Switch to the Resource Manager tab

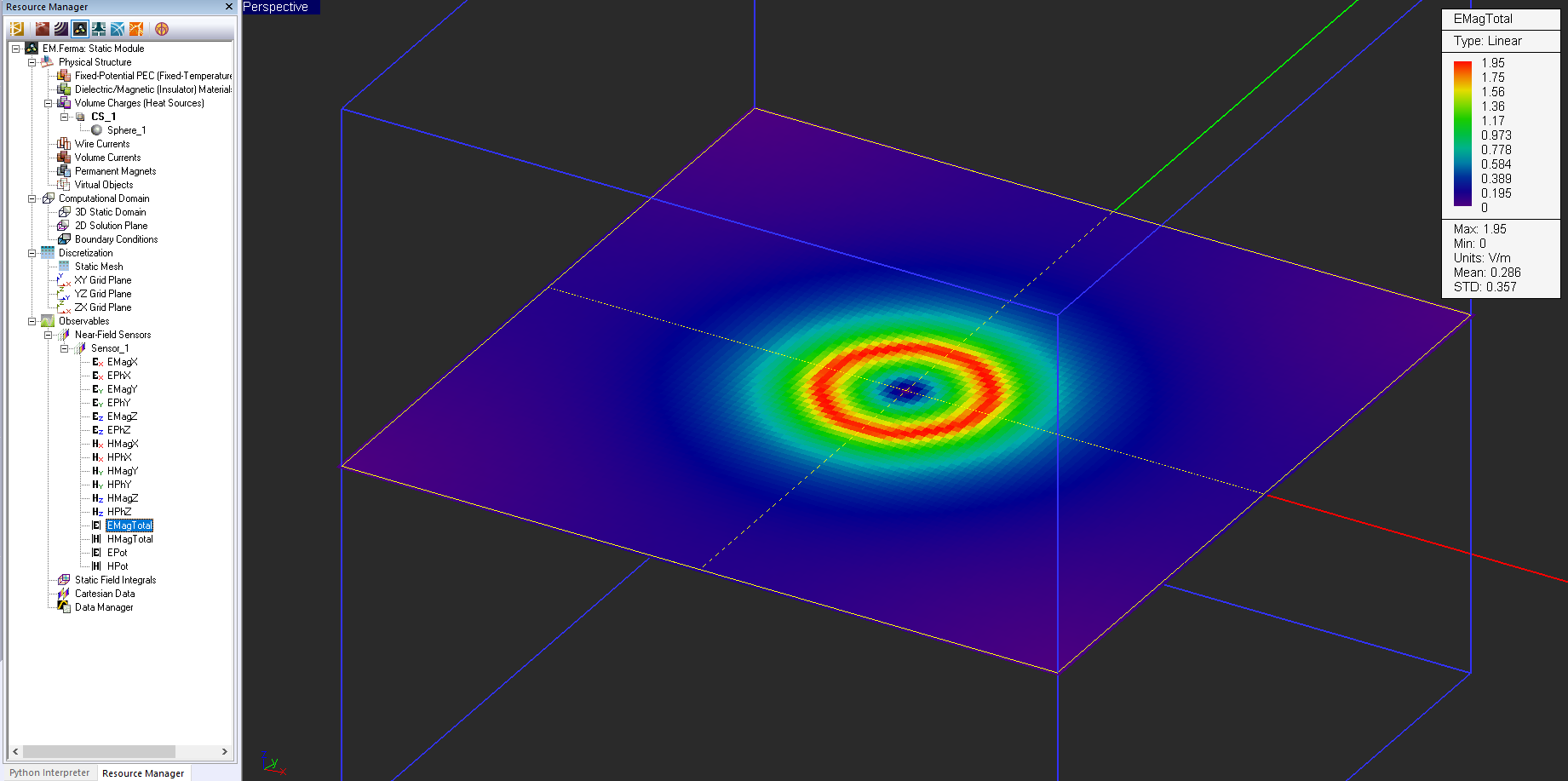pos(143,772)
